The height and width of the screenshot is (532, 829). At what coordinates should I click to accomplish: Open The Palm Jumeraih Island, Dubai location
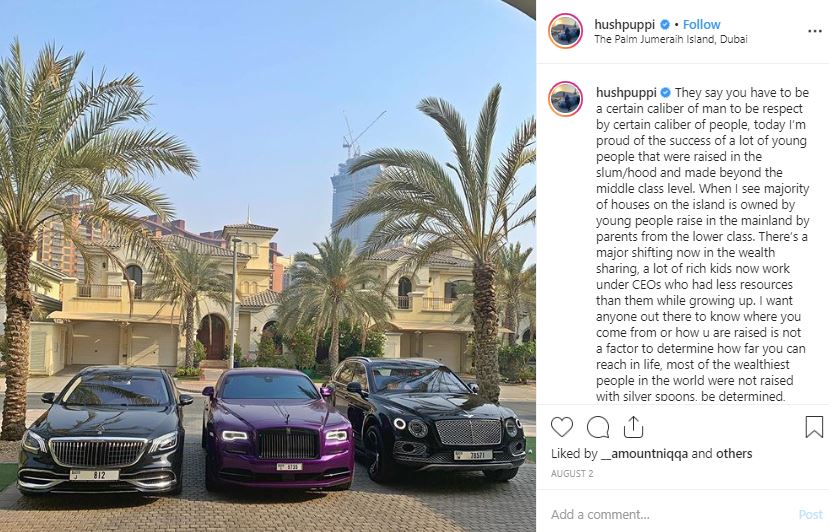(670, 39)
